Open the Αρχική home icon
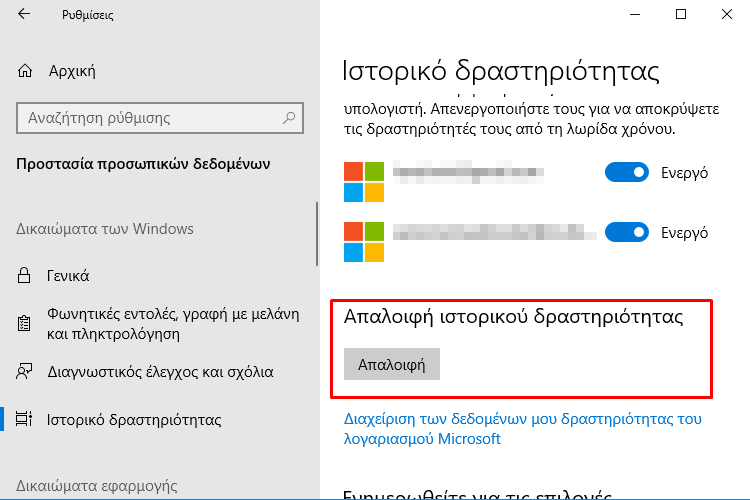The width and height of the screenshot is (750, 500). click(25, 71)
